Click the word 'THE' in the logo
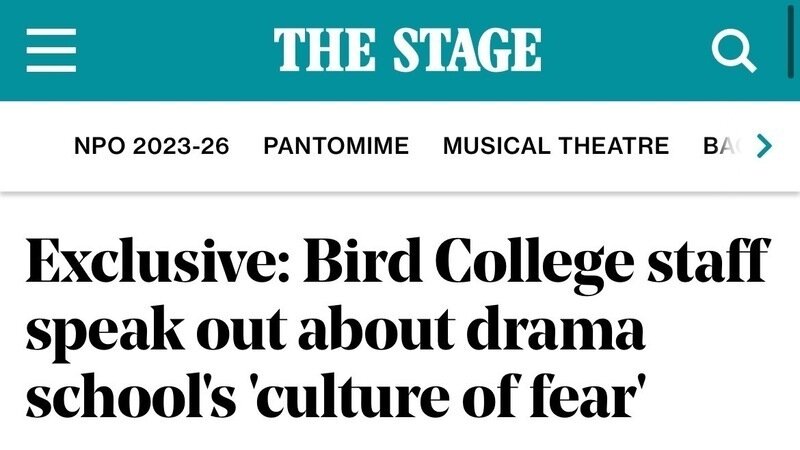Screen dimensions: 800x450 (318, 50)
